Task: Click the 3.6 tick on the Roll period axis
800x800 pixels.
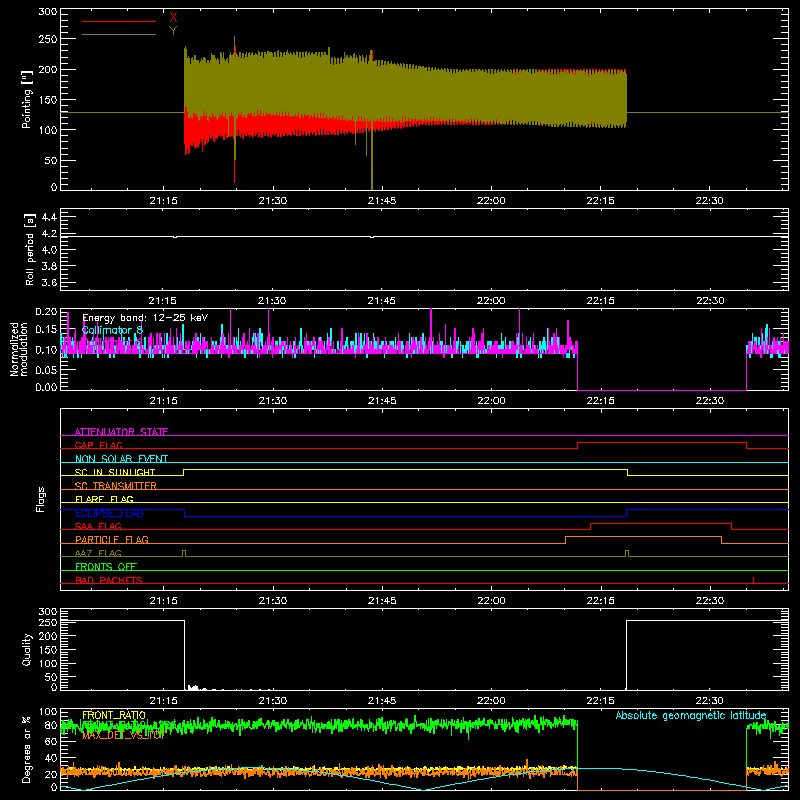Action: tap(49, 282)
